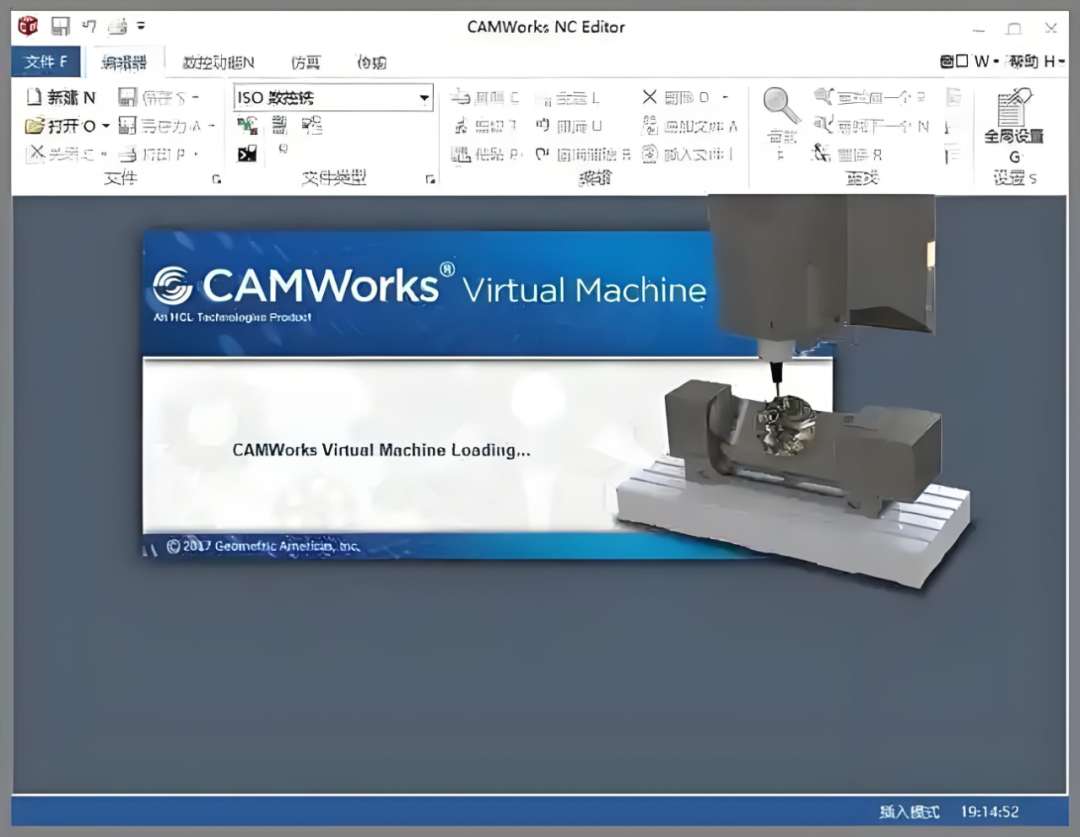Open the 文件类型 group dialog launcher
This screenshot has height=837, width=1080.
(430, 179)
